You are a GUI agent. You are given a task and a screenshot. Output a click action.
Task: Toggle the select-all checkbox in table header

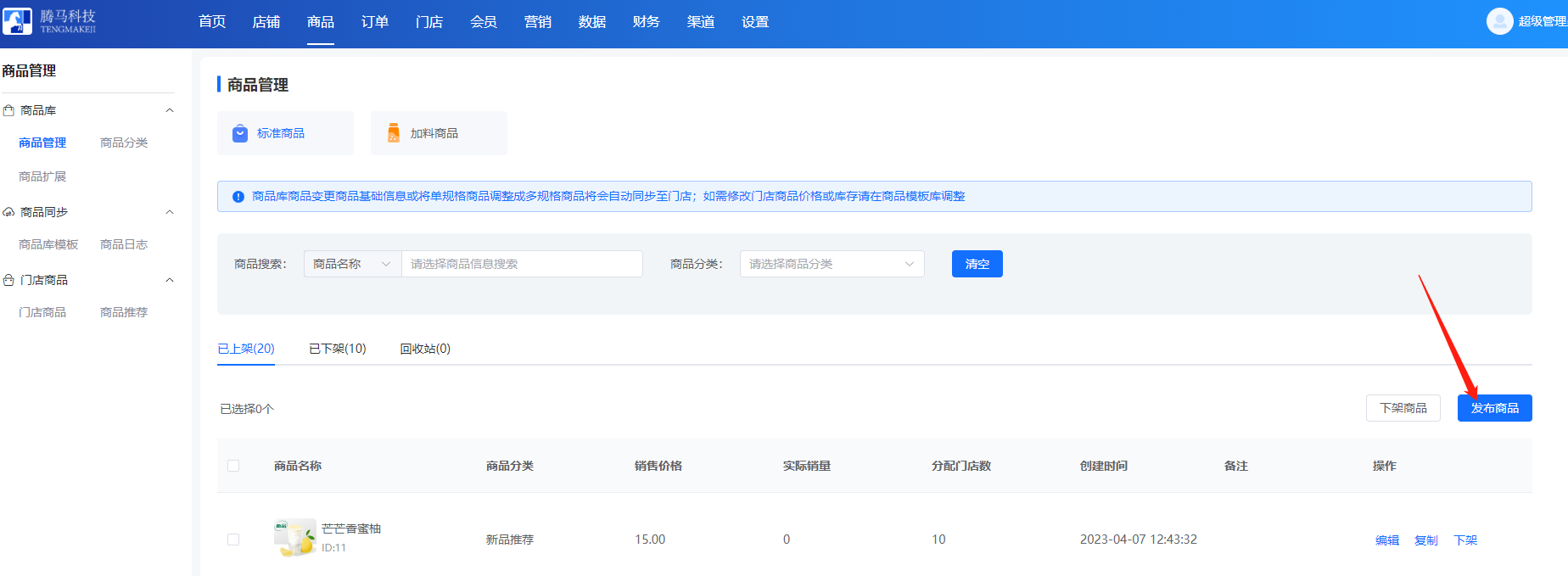(233, 466)
